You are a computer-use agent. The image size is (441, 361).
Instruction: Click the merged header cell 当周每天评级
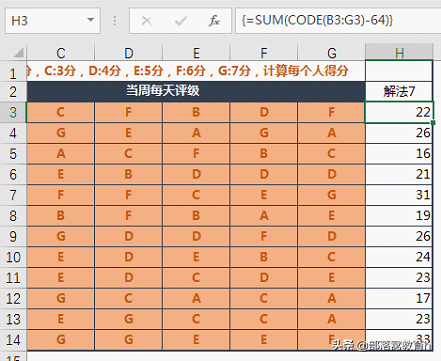196,91
